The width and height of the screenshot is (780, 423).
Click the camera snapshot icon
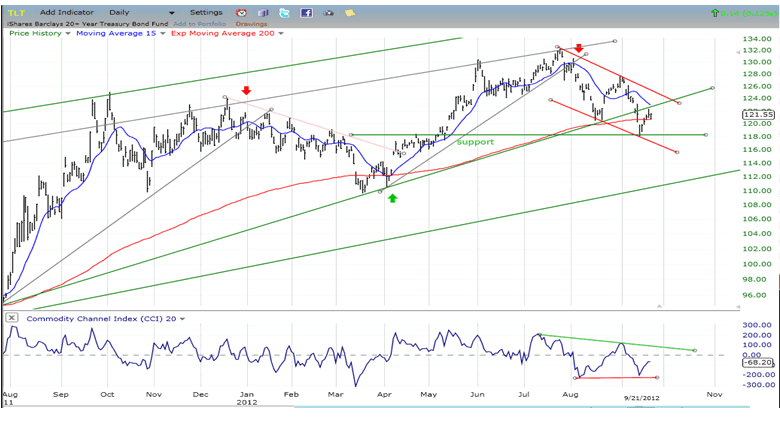point(327,13)
